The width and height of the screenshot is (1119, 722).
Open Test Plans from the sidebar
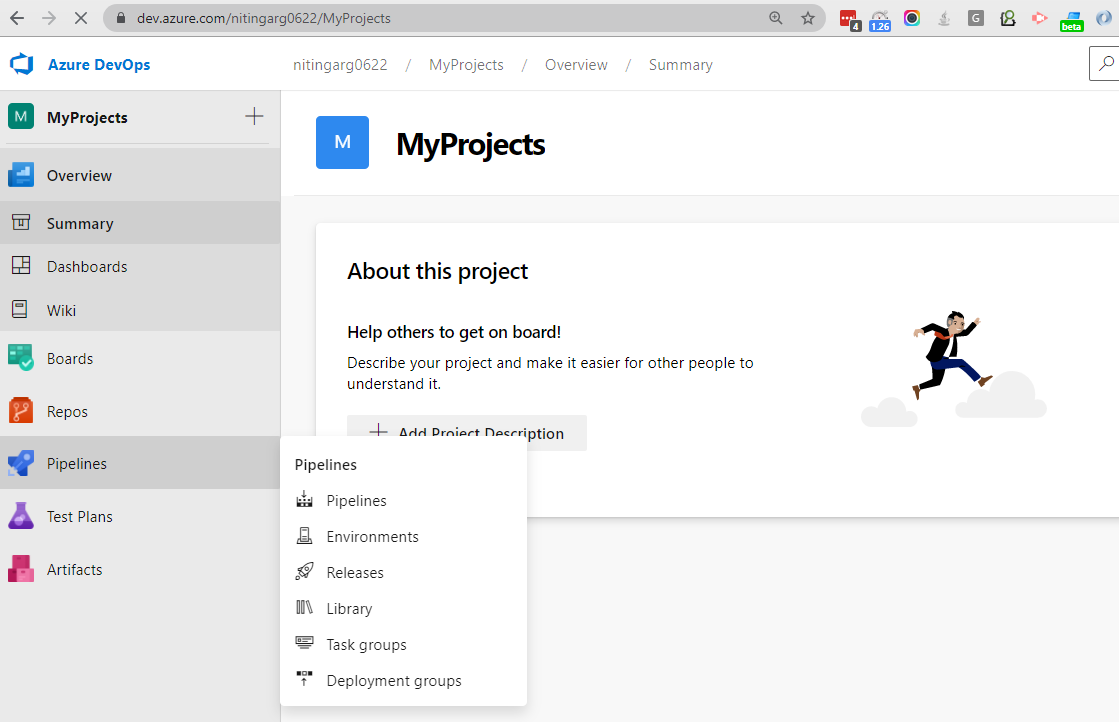click(x=79, y=516)
